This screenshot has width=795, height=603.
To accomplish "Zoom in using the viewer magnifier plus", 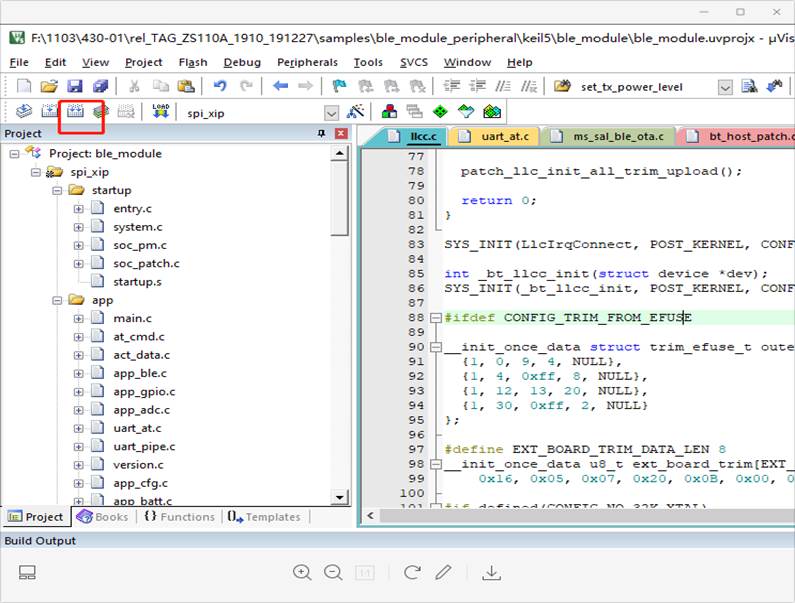I will click(302, 573).
